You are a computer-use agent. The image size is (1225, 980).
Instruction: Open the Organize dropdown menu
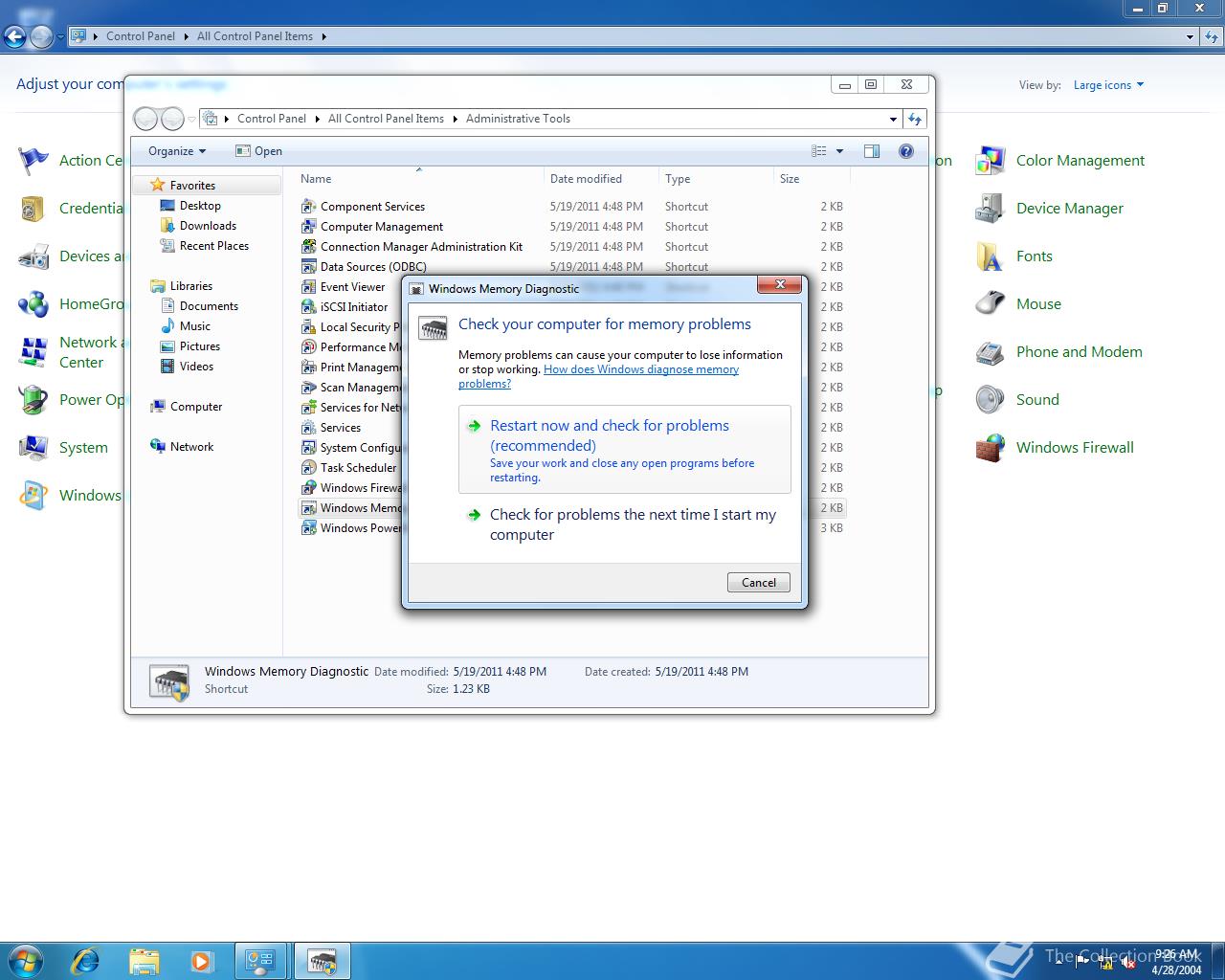pyautogui.click(x=177, y=151)
